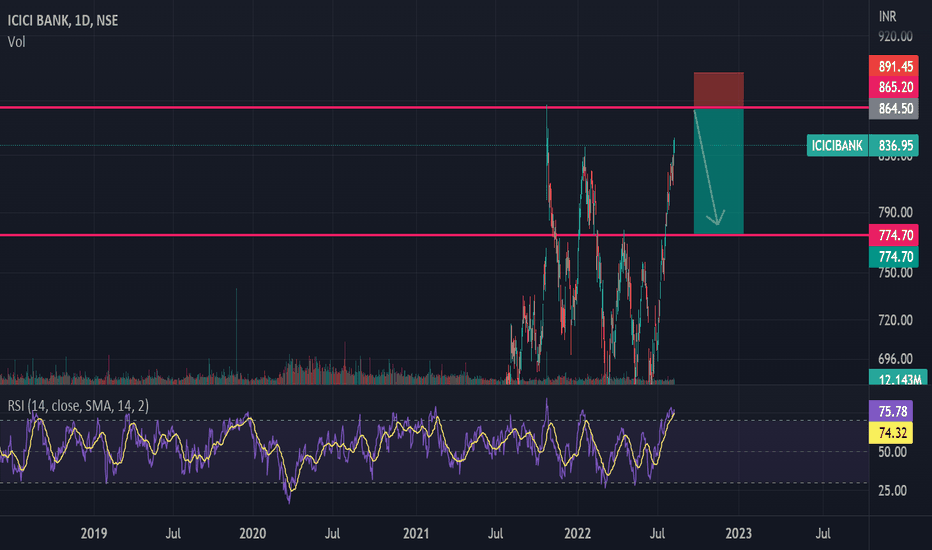This screenshot has height=550, width=932.
Task: Click the 696.00 price axis label
Action: tap(895, 359)
